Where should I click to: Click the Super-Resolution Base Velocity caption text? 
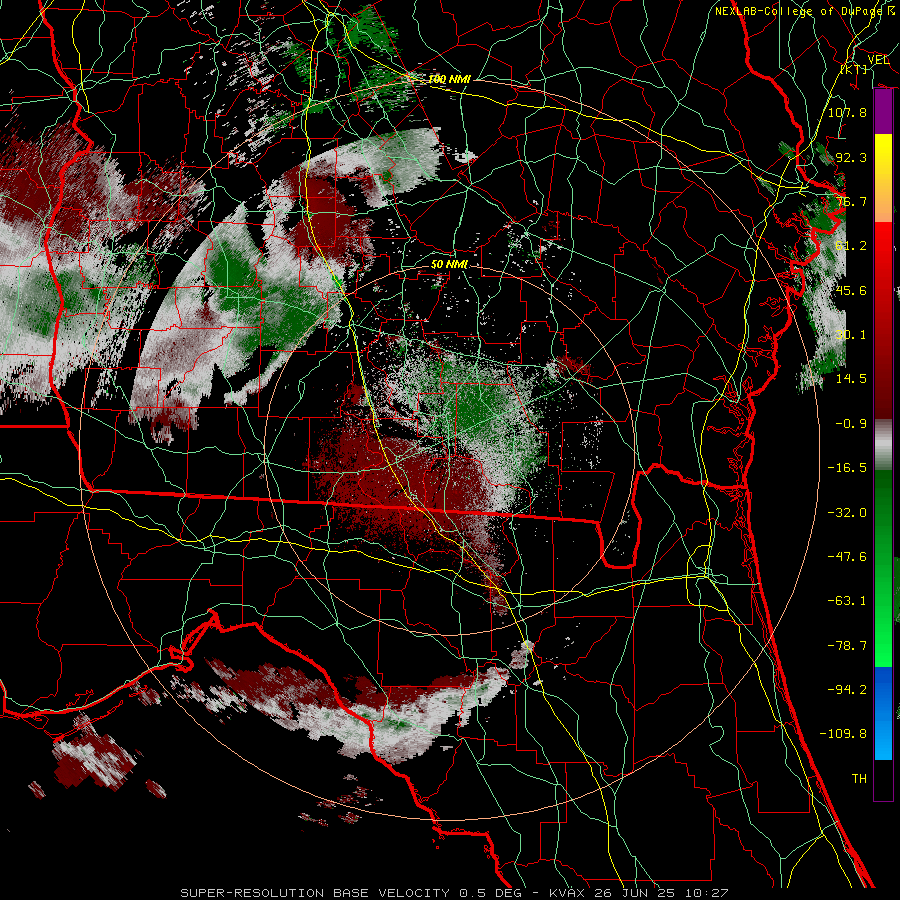tap(453, 893)
